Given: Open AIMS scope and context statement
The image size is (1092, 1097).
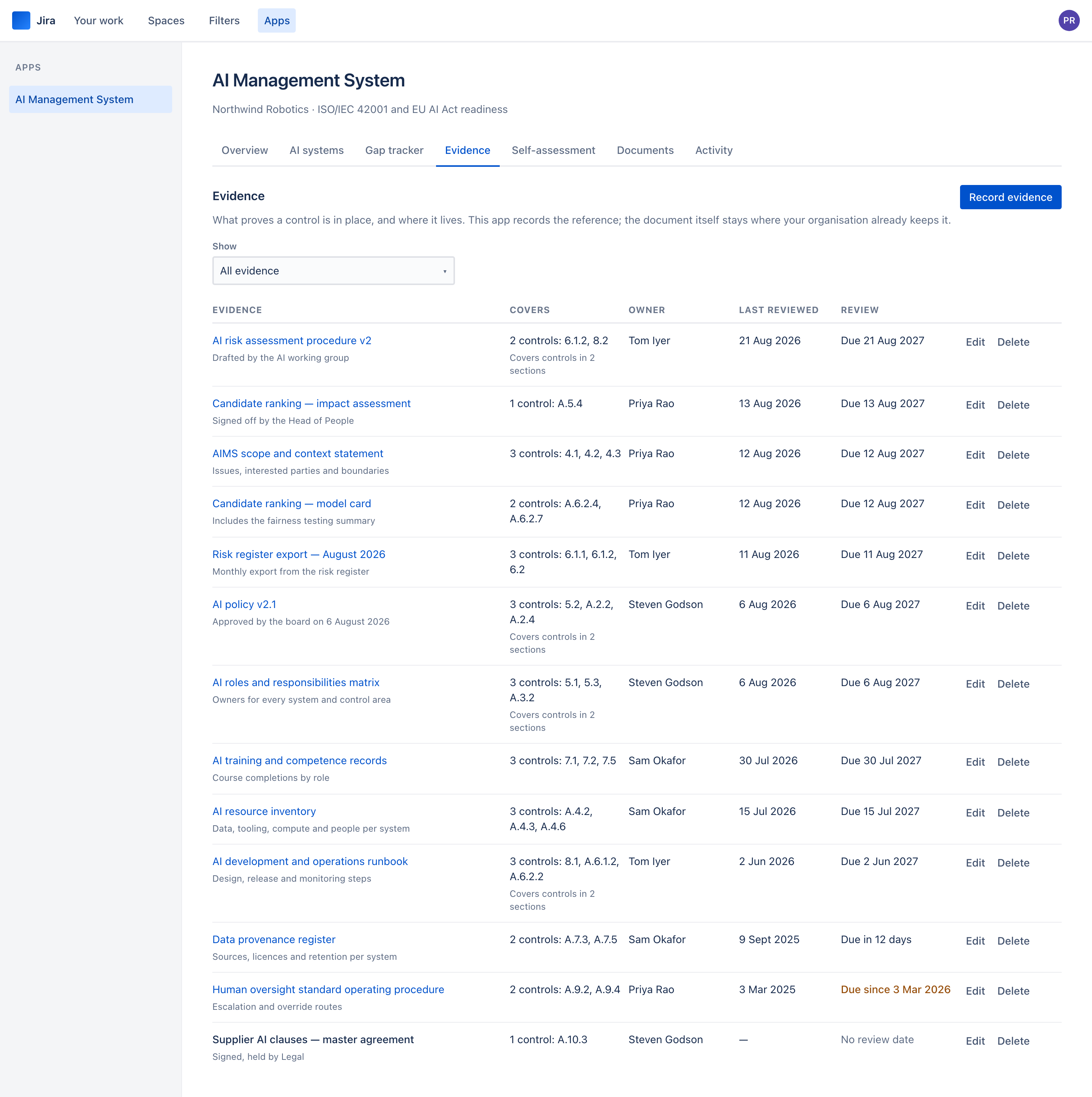Looking at the screenshot, I should [298, 454].
